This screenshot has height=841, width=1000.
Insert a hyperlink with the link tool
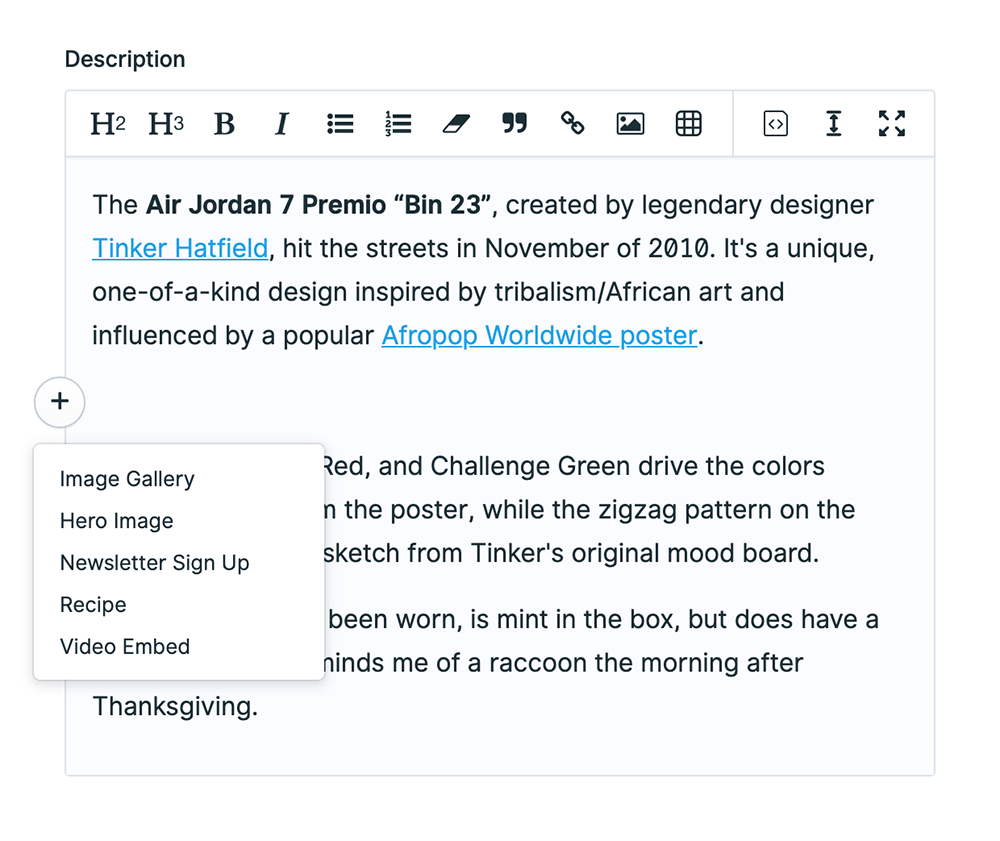pyautogui.click(x=572, y=123)
